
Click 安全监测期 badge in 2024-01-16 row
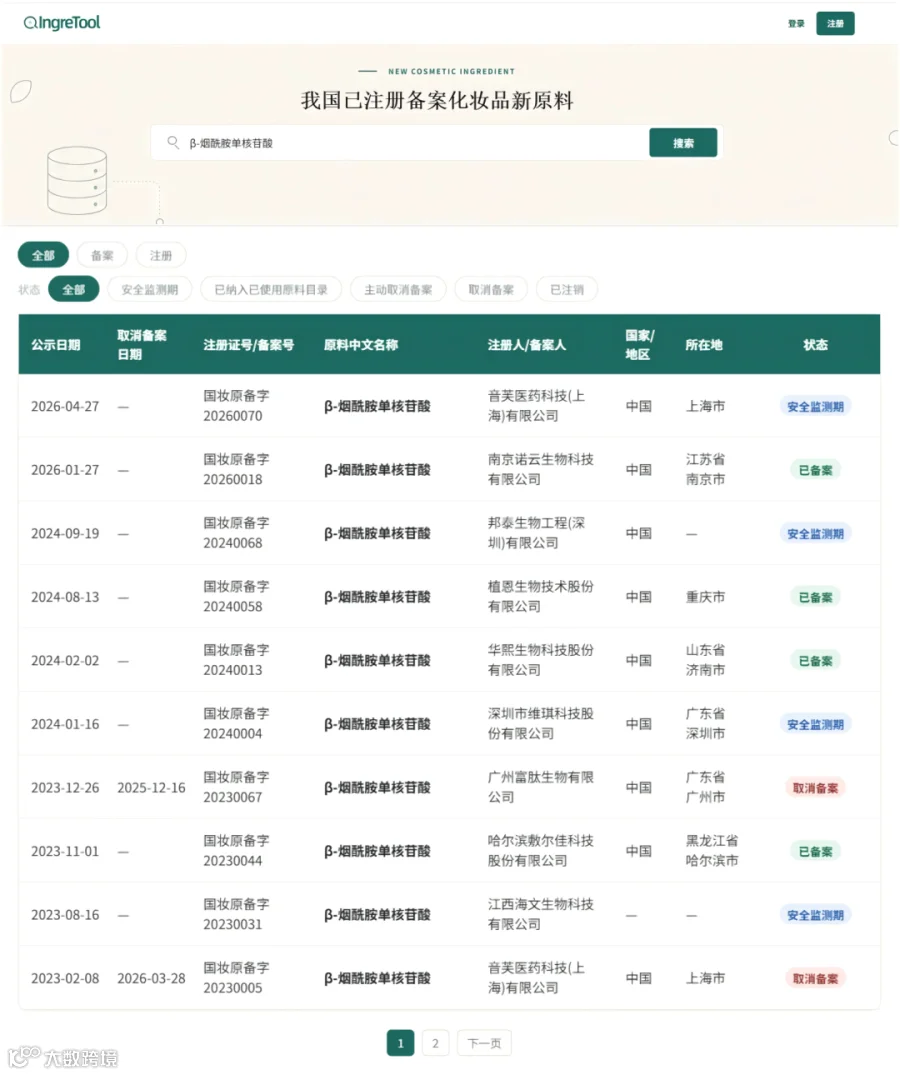[815, 724]
